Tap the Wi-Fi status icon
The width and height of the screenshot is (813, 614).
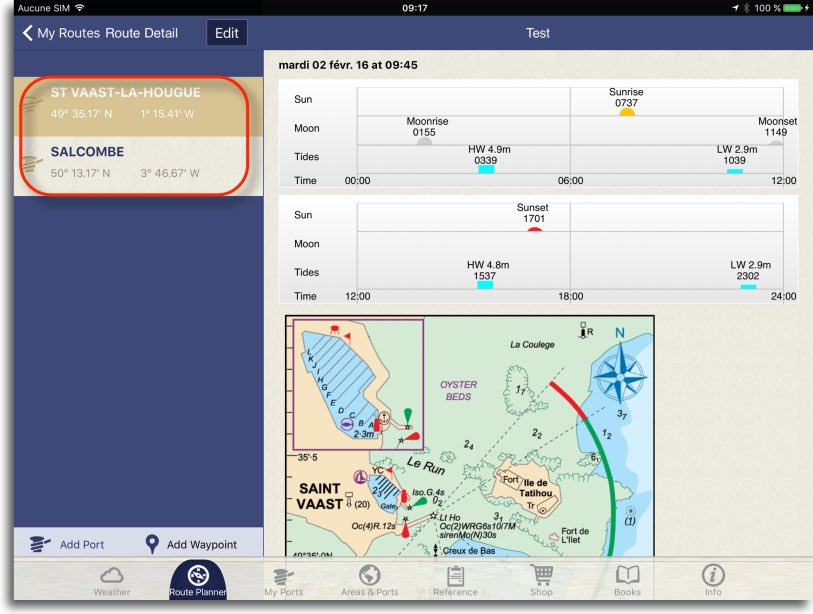click(x=79, y=8)
